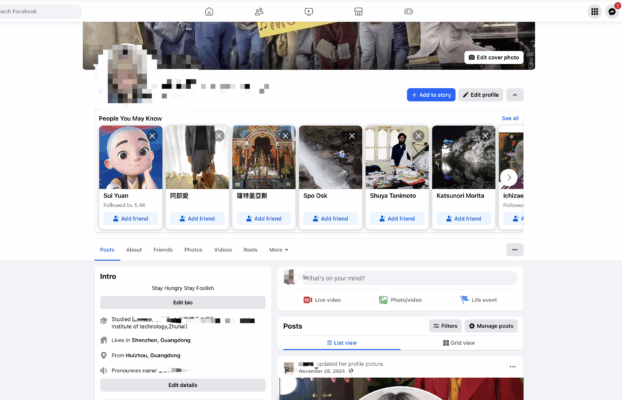The width and height of the screenshot is (622, 400).
Task: Open the Filters for posts
Action: point(445,326)
